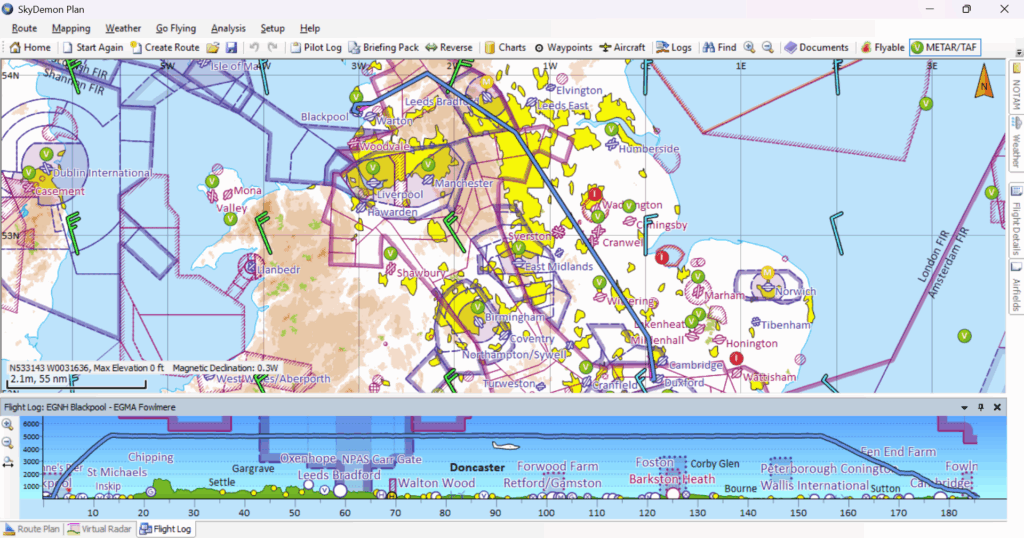Open the Go Flying menu

pyautogui.click(x=176, y=28)
